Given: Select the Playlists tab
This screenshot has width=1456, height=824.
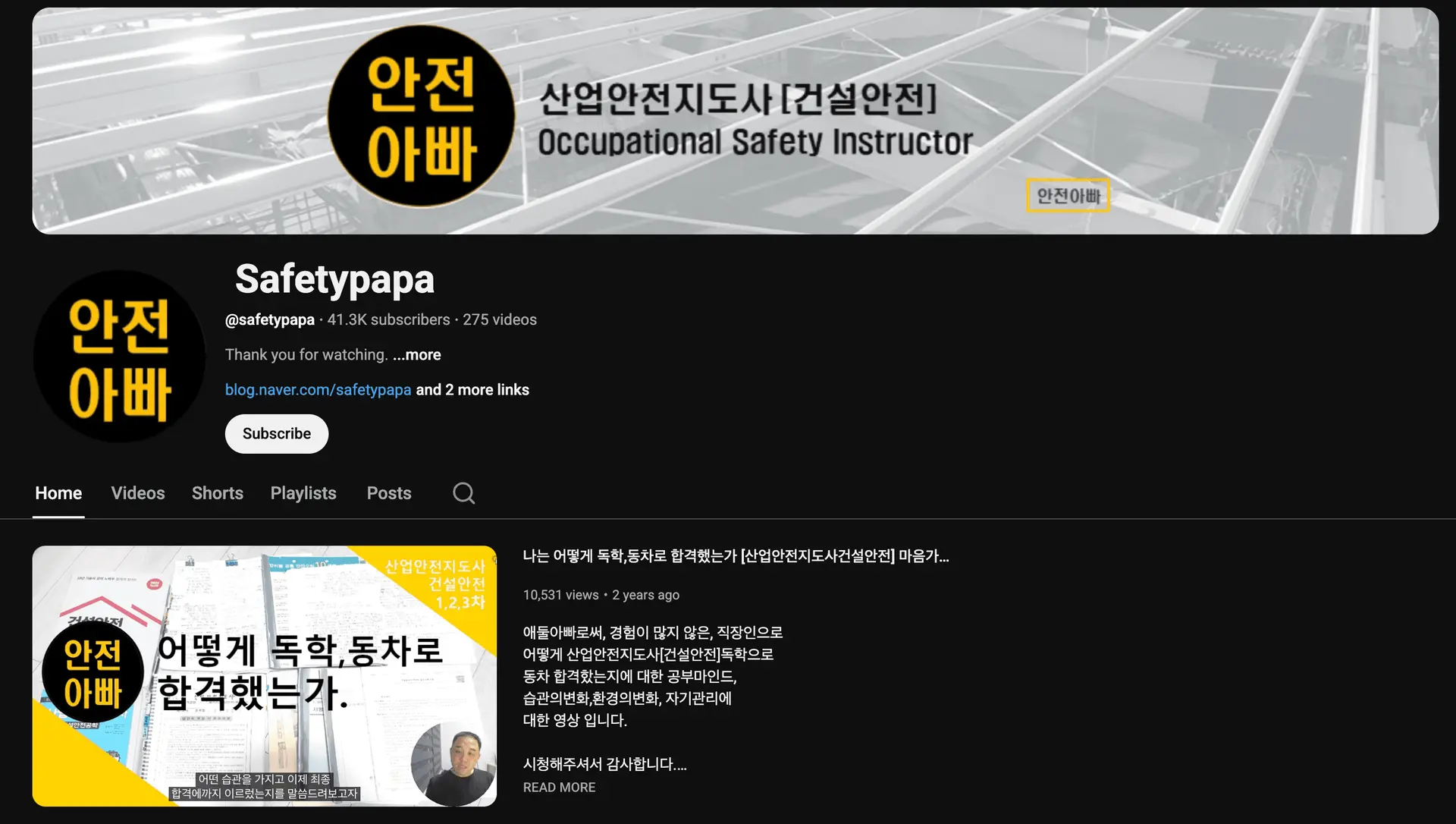Looking at the screenshot, I should pyautogui.click(x=303, y=493).
